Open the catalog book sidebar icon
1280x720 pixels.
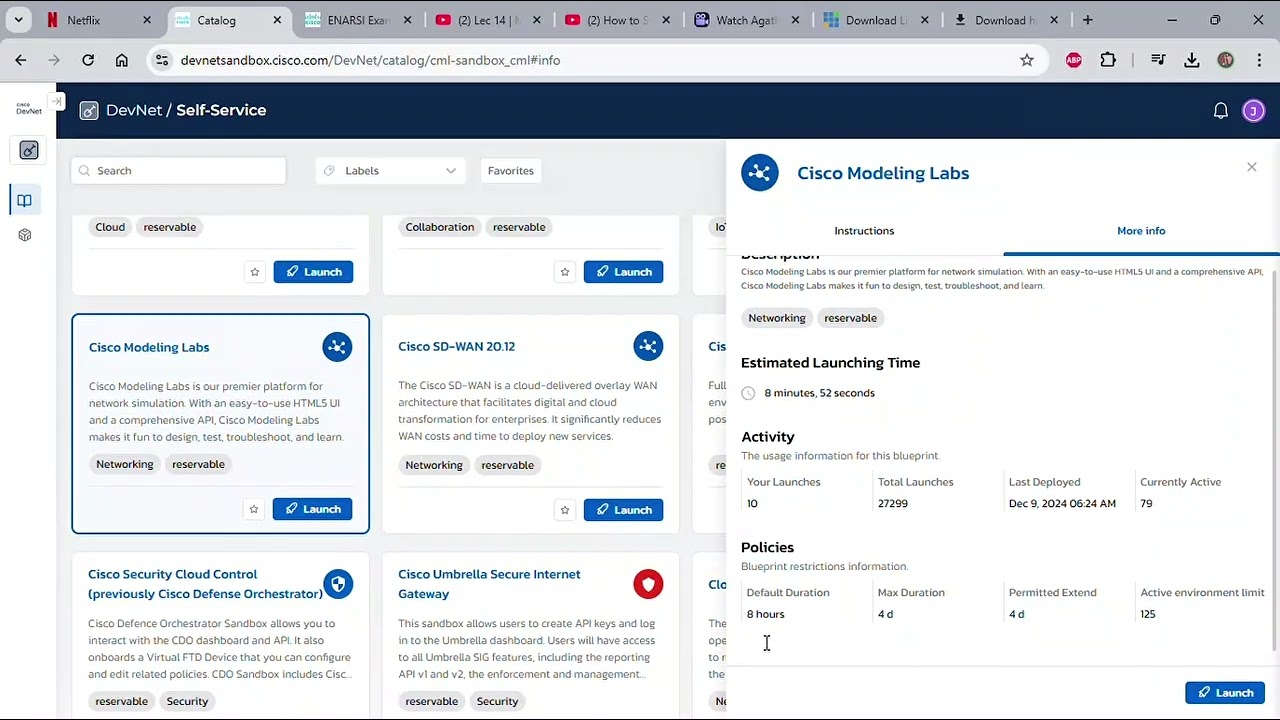coord(25,200)
